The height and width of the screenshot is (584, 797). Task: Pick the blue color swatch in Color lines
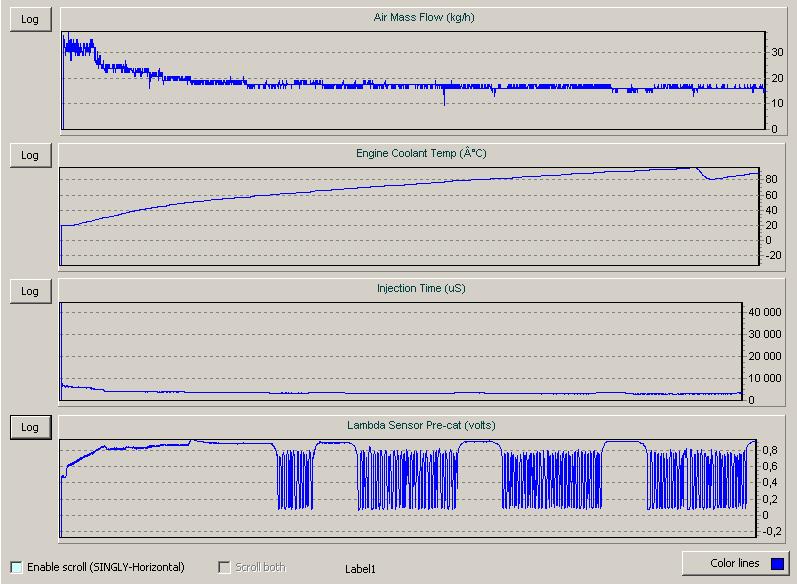point(777,563)
